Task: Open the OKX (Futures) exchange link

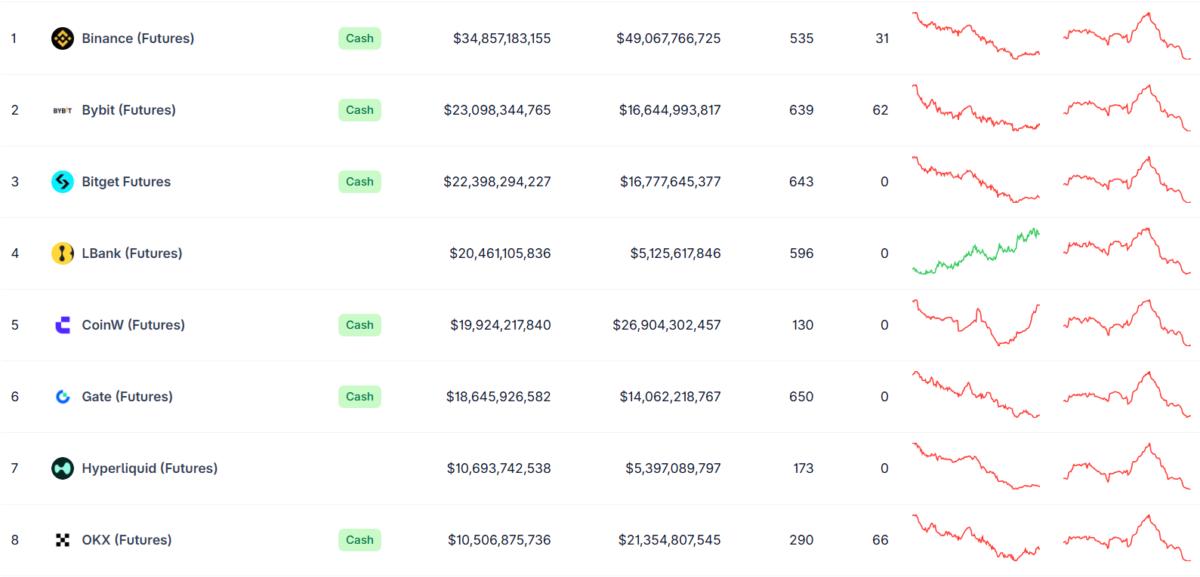Action: [127, 540]
